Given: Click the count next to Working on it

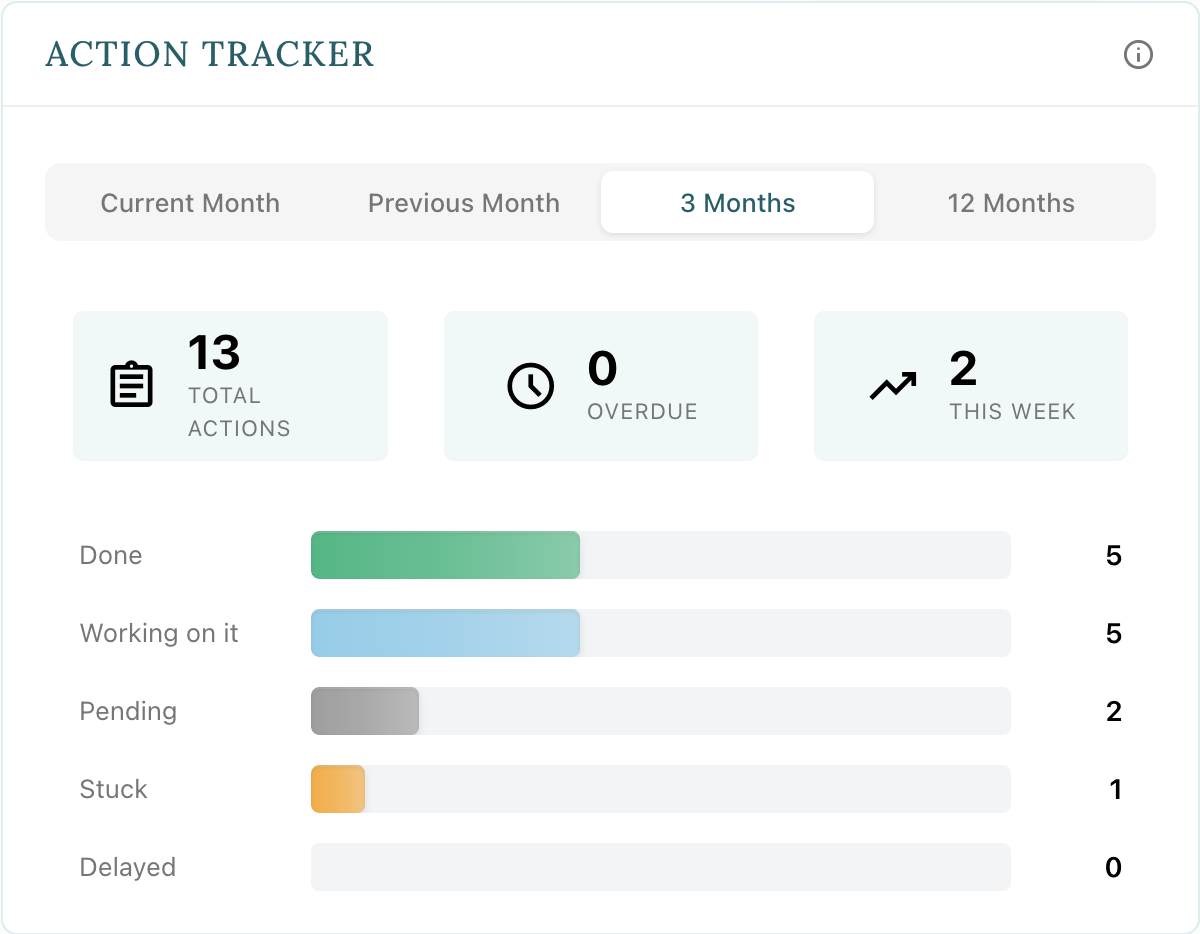Looking at the screenshot, I should pos(1114,633).
